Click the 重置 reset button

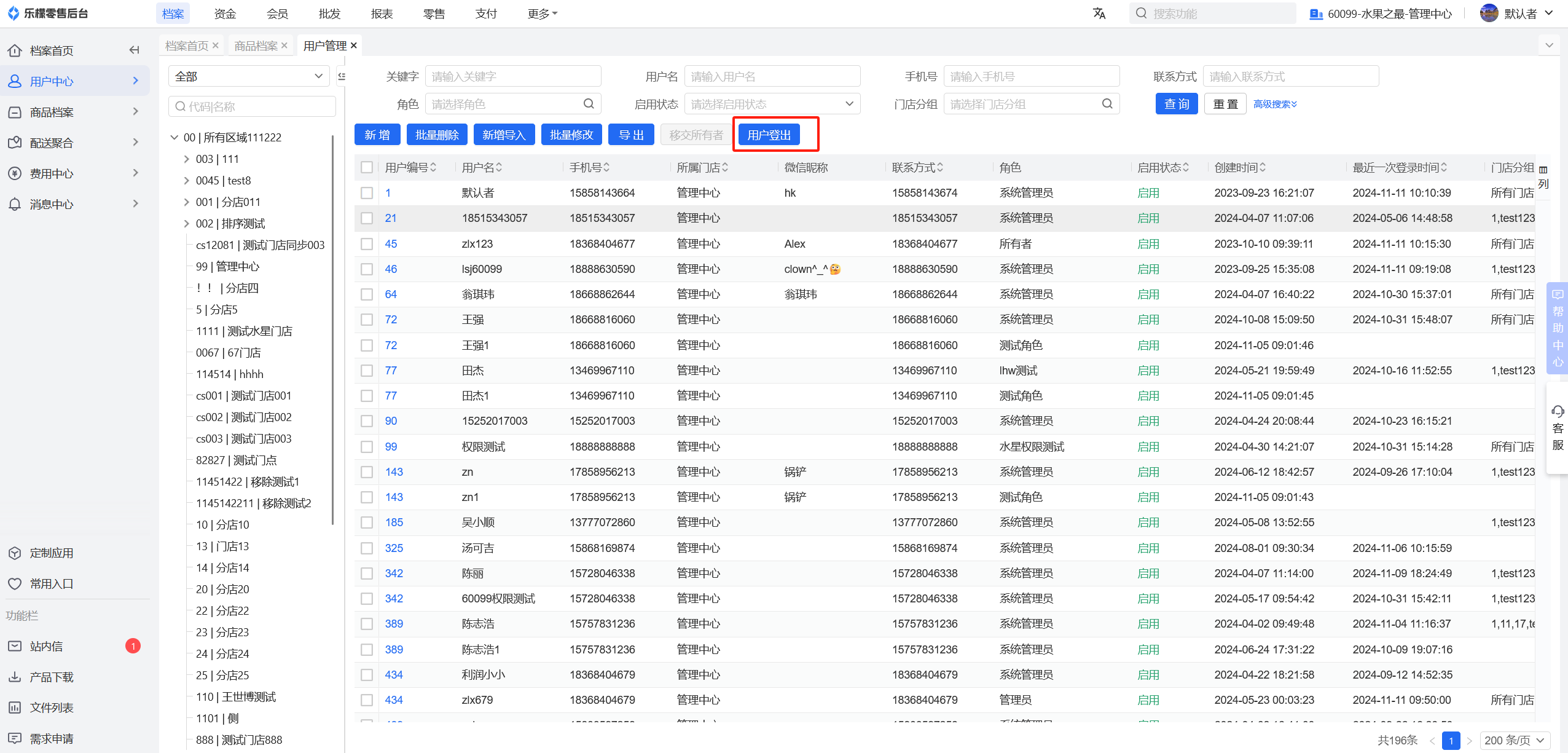pos(1225,104)
